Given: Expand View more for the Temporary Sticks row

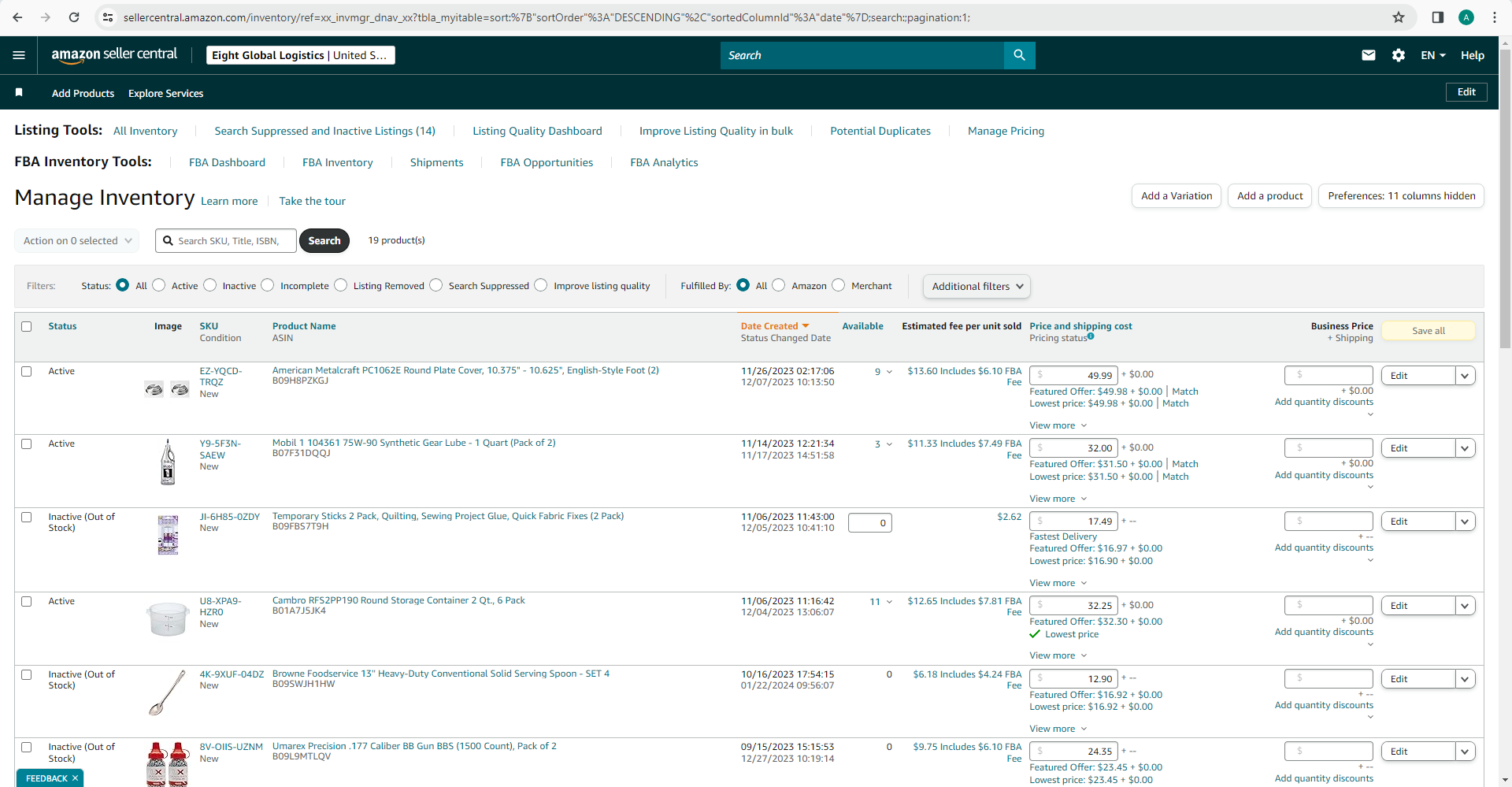Looking at the screenshot, I should 1058,583.
